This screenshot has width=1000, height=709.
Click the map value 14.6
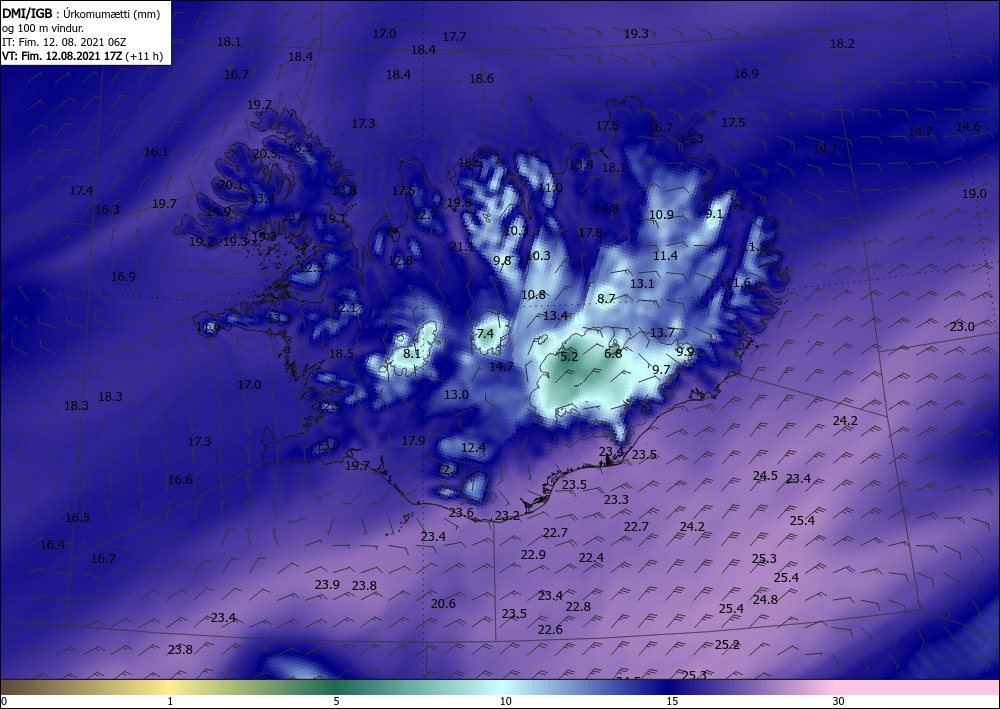coord(968,127)
